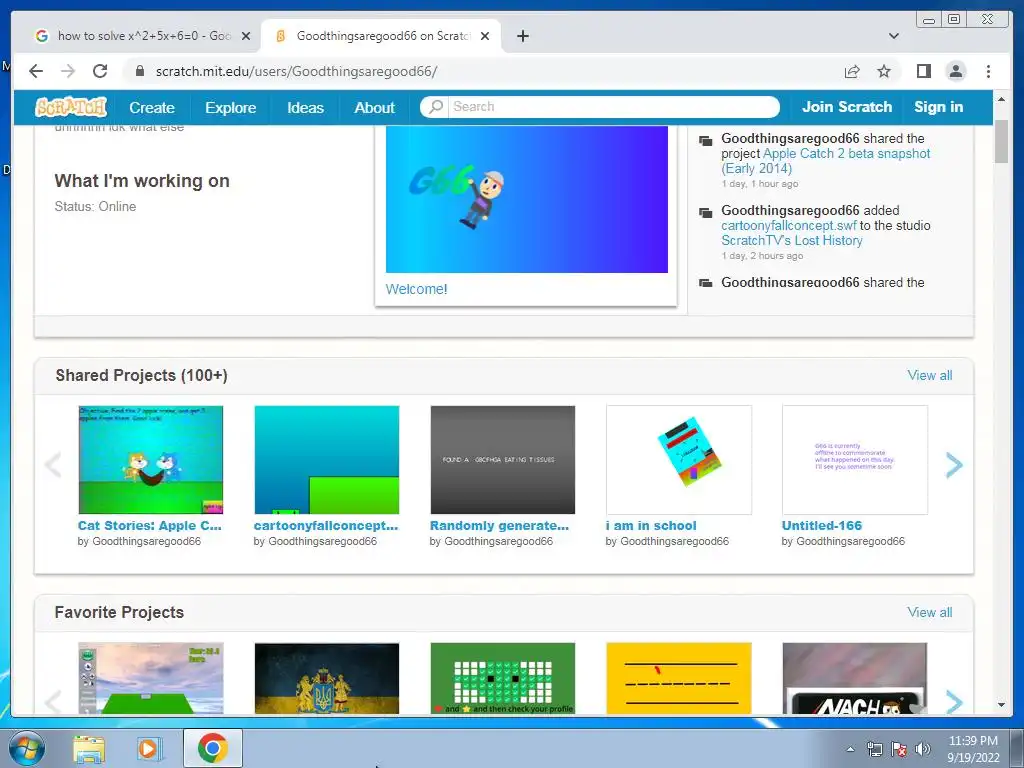Click the scrollbar up arrow
Image resolution: width=1024 pixels, height=768 pixels.
coord(1002,99)
